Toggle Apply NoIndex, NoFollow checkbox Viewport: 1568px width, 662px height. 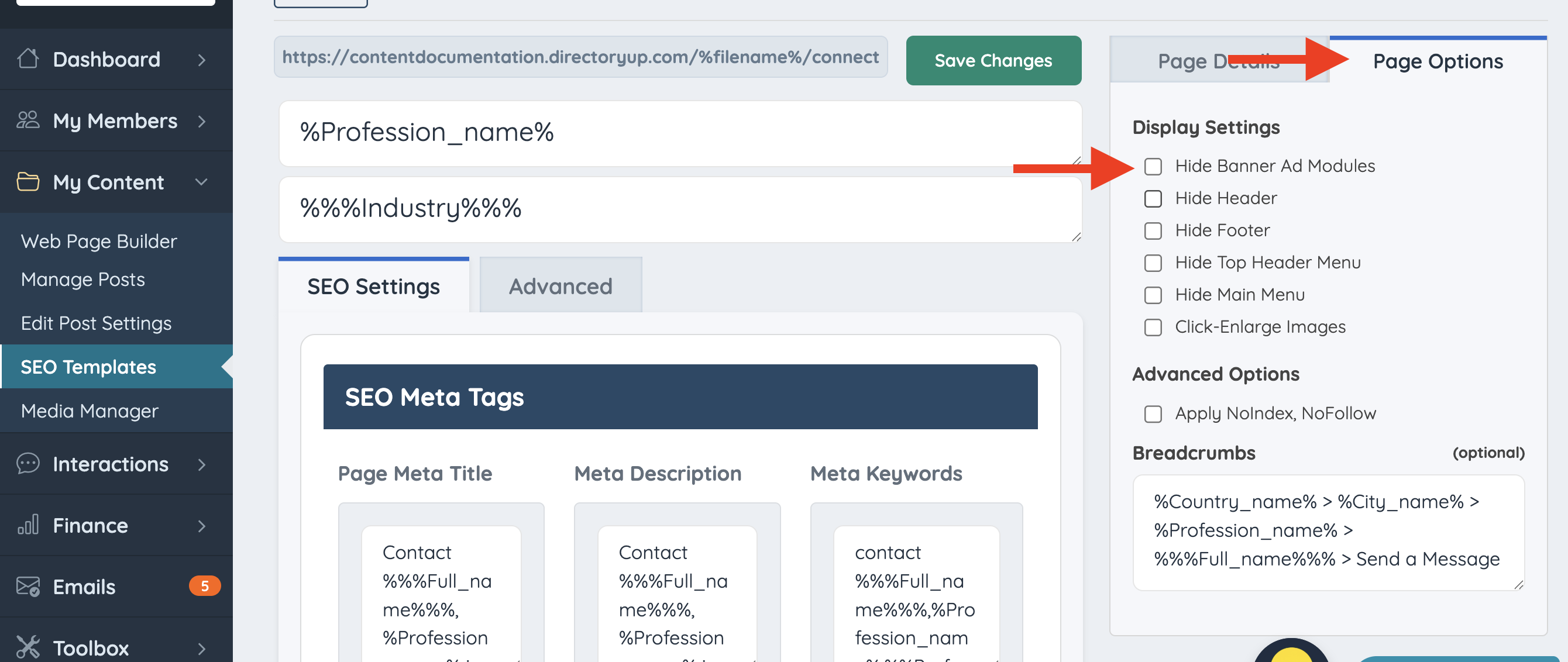[x=1153, y=414]
